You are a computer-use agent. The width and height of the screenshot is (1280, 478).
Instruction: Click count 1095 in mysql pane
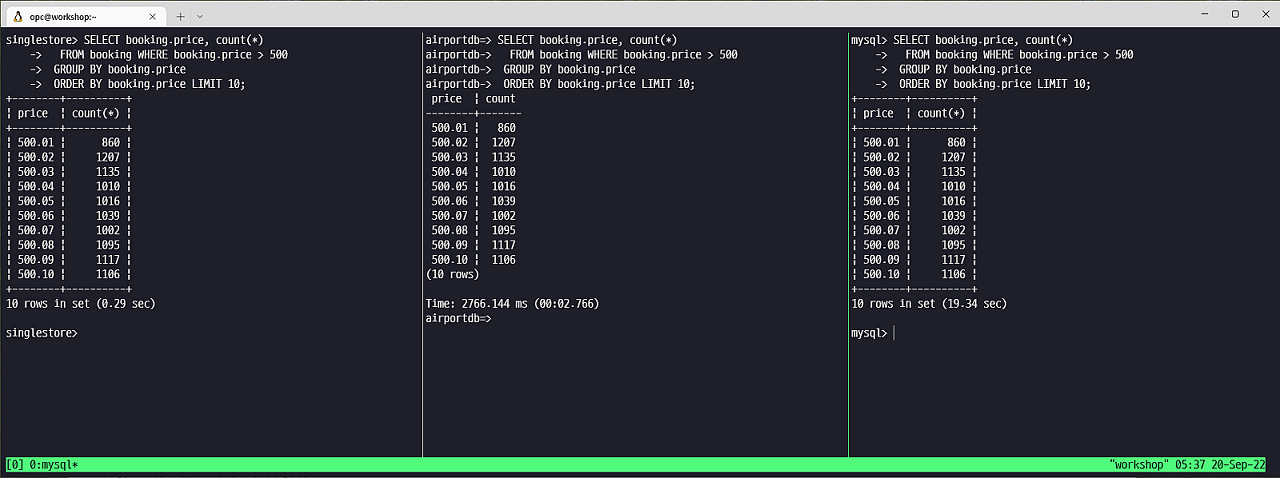tap(953, 245)
